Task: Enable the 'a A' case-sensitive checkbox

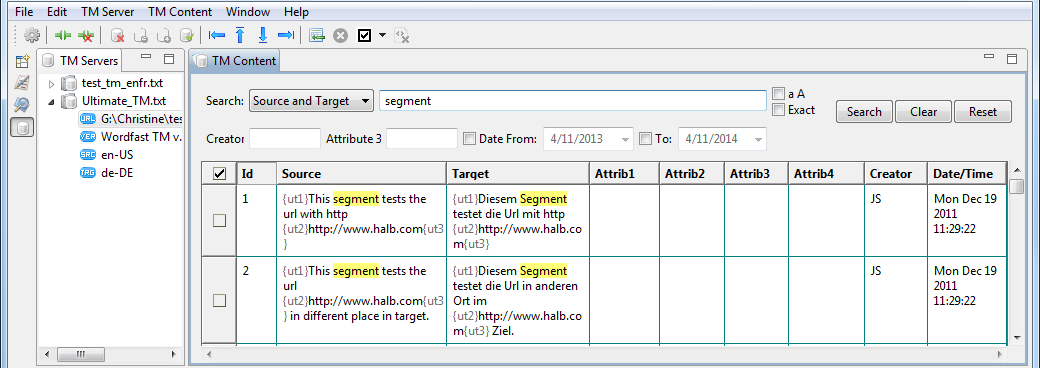Action: click(779, 94)
